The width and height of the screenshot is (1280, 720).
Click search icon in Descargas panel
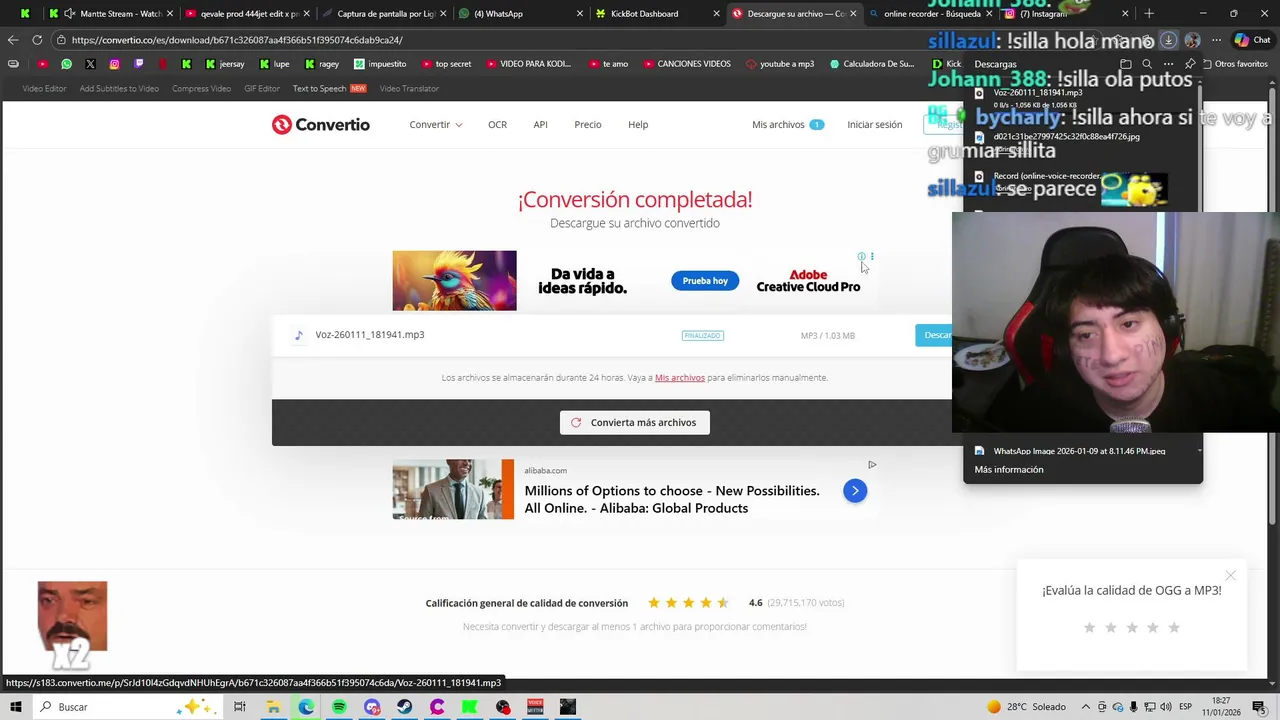1147,64
